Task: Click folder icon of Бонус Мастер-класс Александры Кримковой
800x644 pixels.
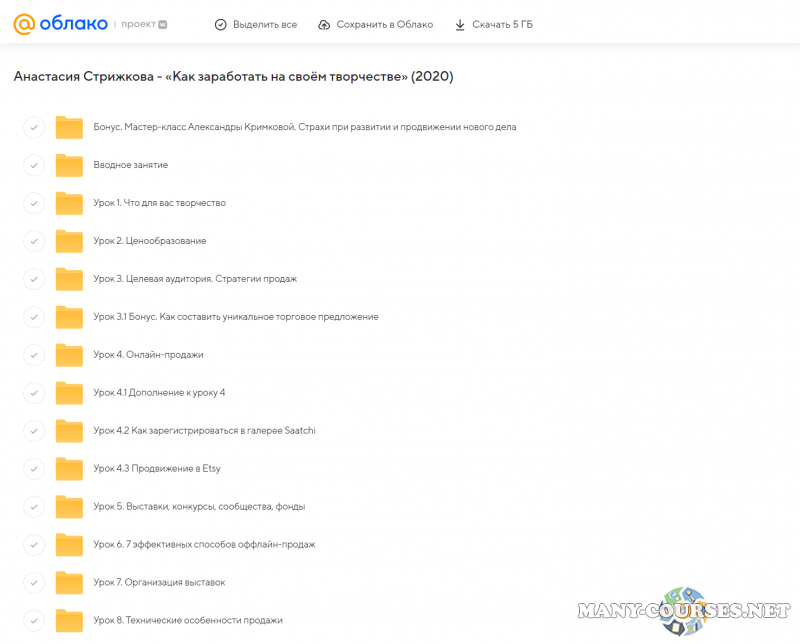Action: pos(69,127)
